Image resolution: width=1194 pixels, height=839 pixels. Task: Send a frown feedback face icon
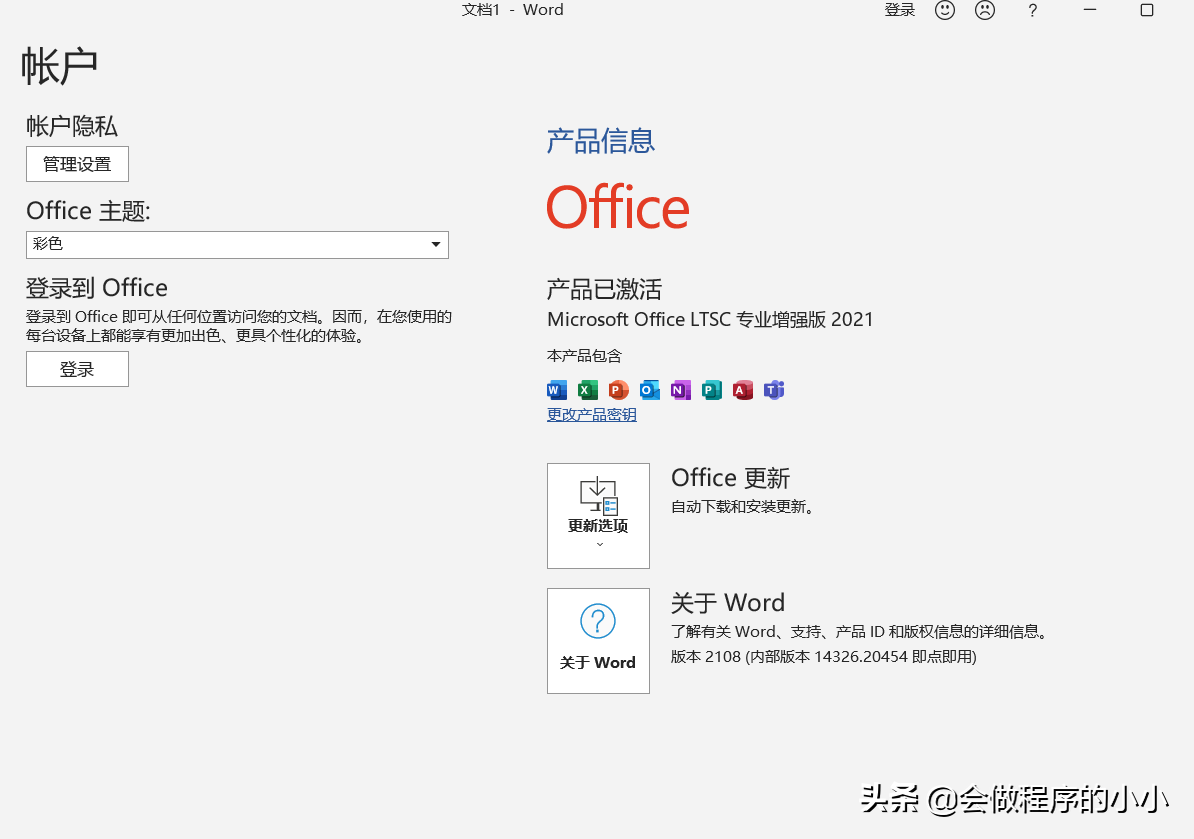click(x=985, y=10)
